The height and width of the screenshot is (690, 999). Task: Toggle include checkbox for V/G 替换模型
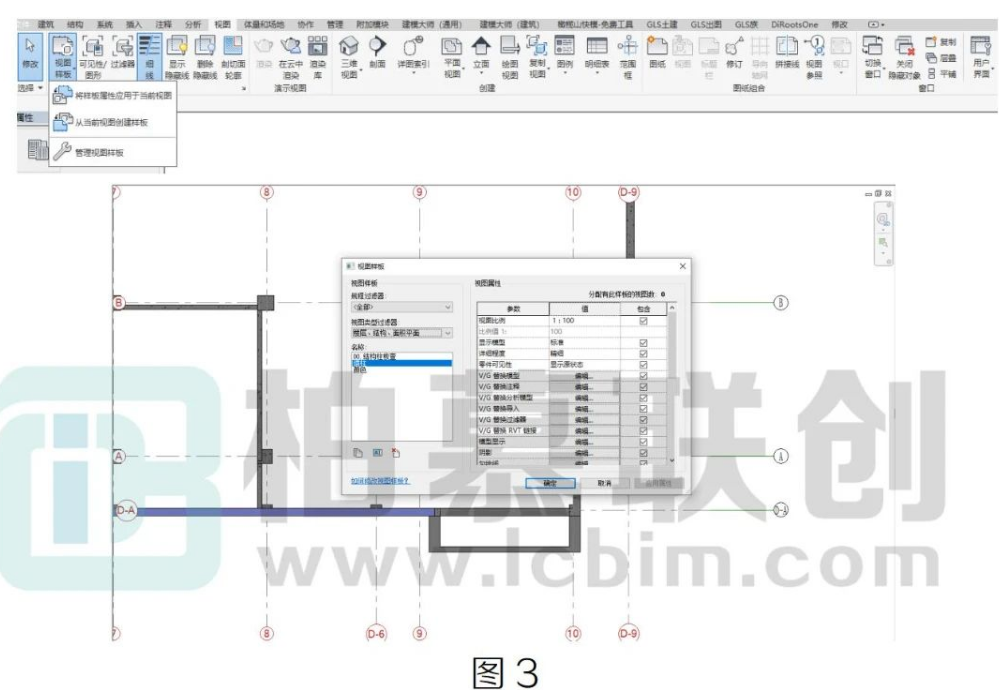click(x=643, y=376)
